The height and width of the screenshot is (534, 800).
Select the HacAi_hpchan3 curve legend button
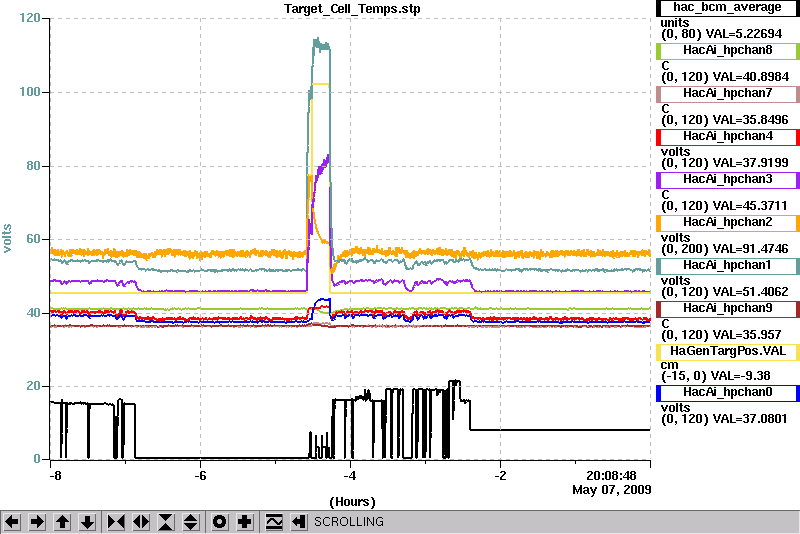(x=728, y=180)
